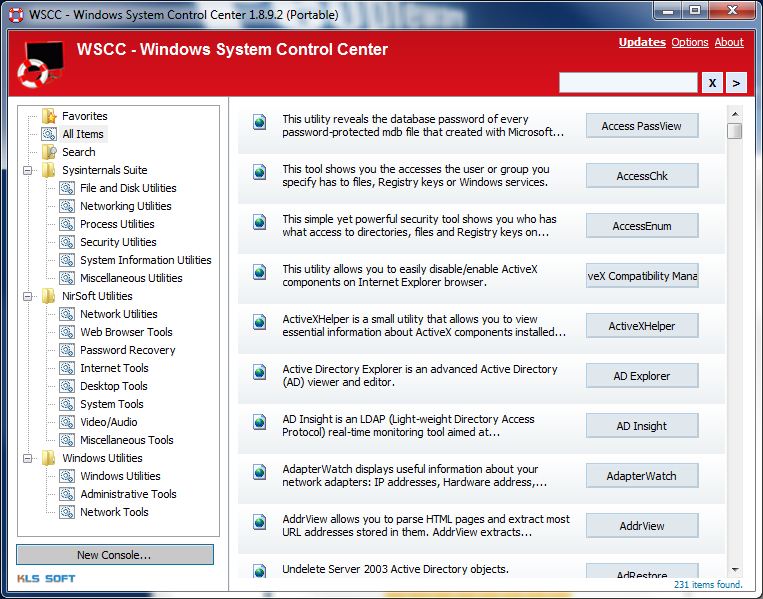Screen dimensions: 763x599
Task: Launch AdapterWatch button
Action: tap(642, 476)
